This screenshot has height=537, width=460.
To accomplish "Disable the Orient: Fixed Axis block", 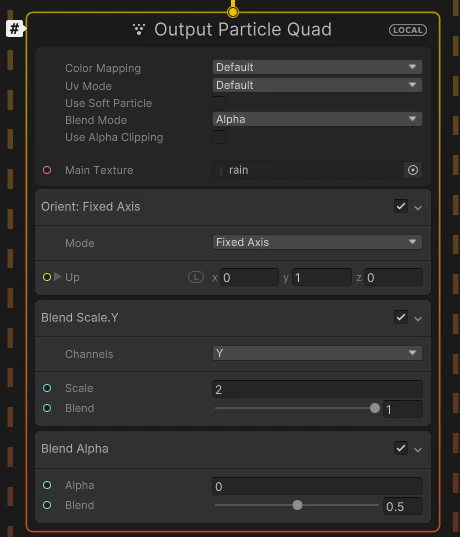I will (x=401, y=207).
